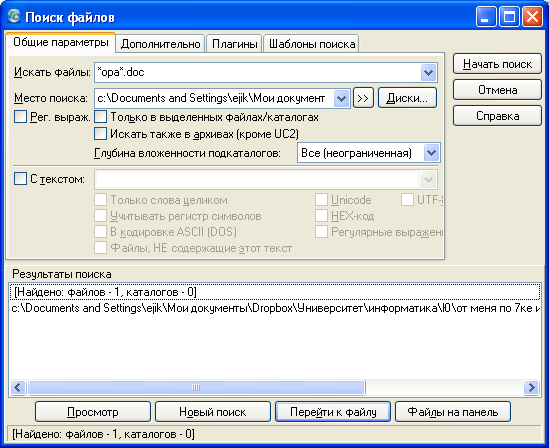Click the Отмена button

[x=497, y=90]
